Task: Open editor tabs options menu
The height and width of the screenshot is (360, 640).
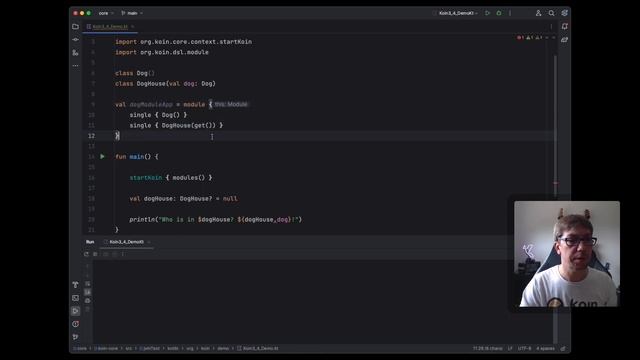Action: tap(551, 27)
